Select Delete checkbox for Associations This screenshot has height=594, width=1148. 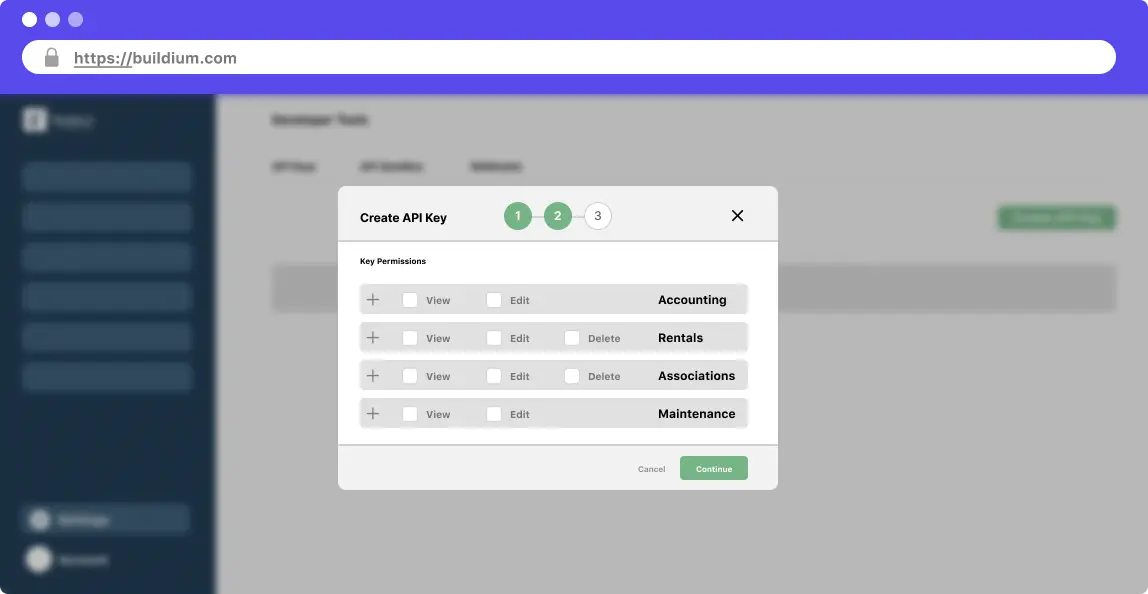pos(572,376)
